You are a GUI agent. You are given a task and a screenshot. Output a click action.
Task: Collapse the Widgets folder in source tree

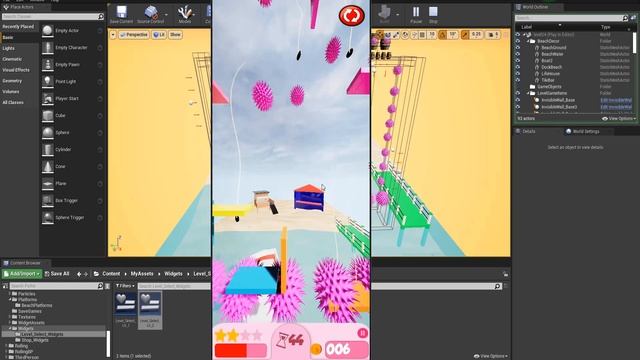pos(10,329)
